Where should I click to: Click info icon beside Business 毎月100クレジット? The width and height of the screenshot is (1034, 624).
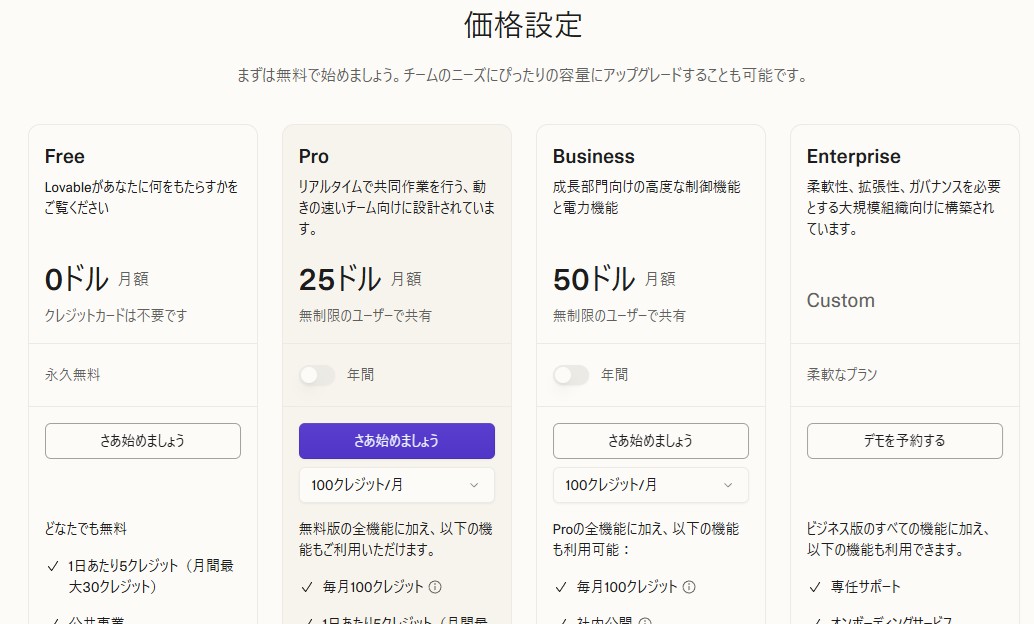[x=689, y=587]
